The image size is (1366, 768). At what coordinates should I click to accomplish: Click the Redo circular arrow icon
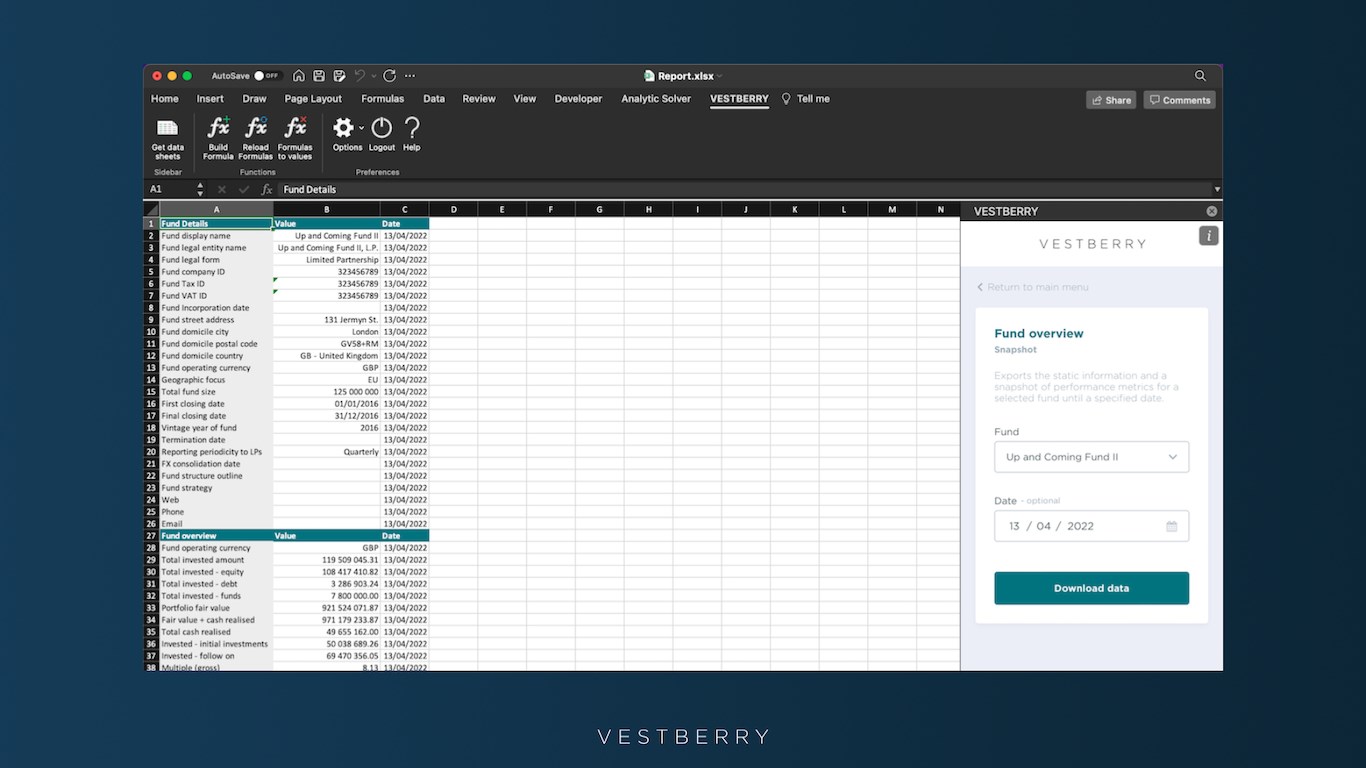pos(389,76)
